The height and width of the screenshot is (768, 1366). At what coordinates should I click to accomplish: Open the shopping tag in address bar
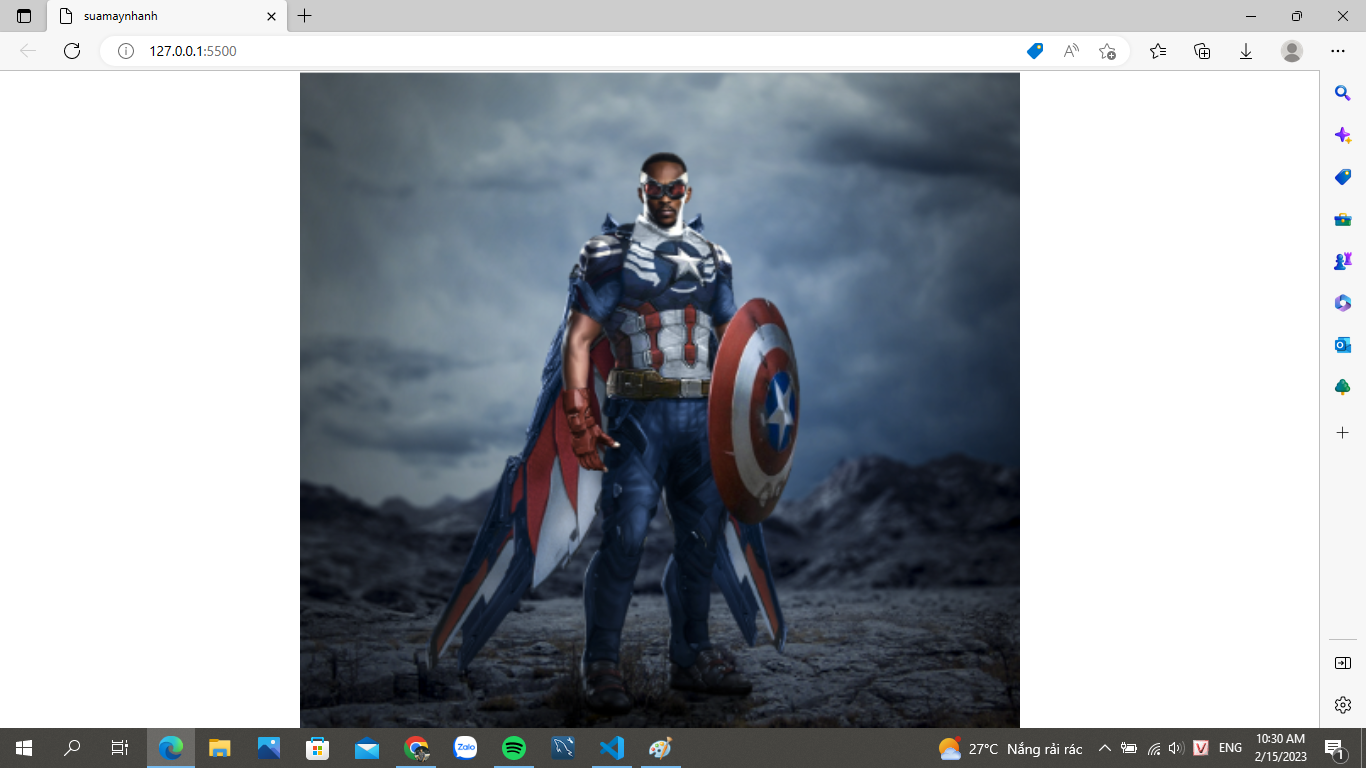[1035, 51]
